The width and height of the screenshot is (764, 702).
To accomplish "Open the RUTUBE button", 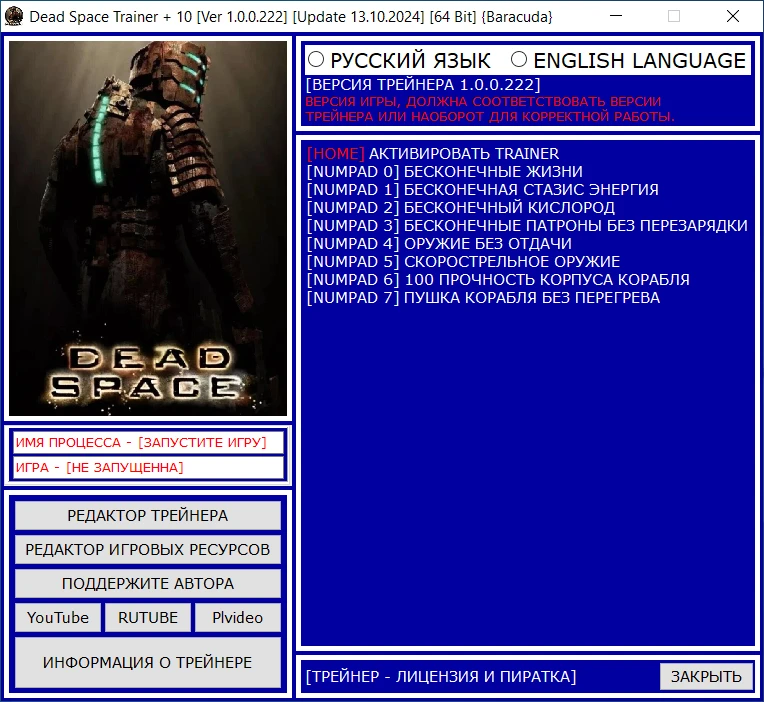I will [148, 618].
